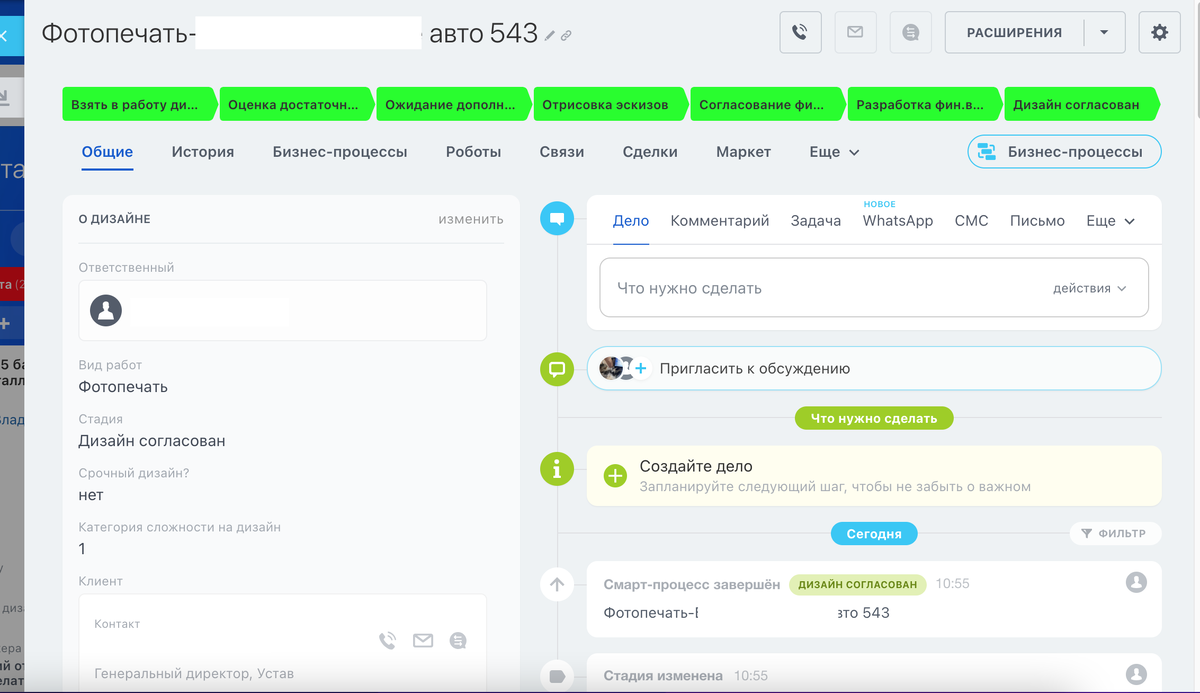Open the WhatsApp activity tab
This screenshot has width=1200, height=693.
pyautogui.click(x=898, y=221)
